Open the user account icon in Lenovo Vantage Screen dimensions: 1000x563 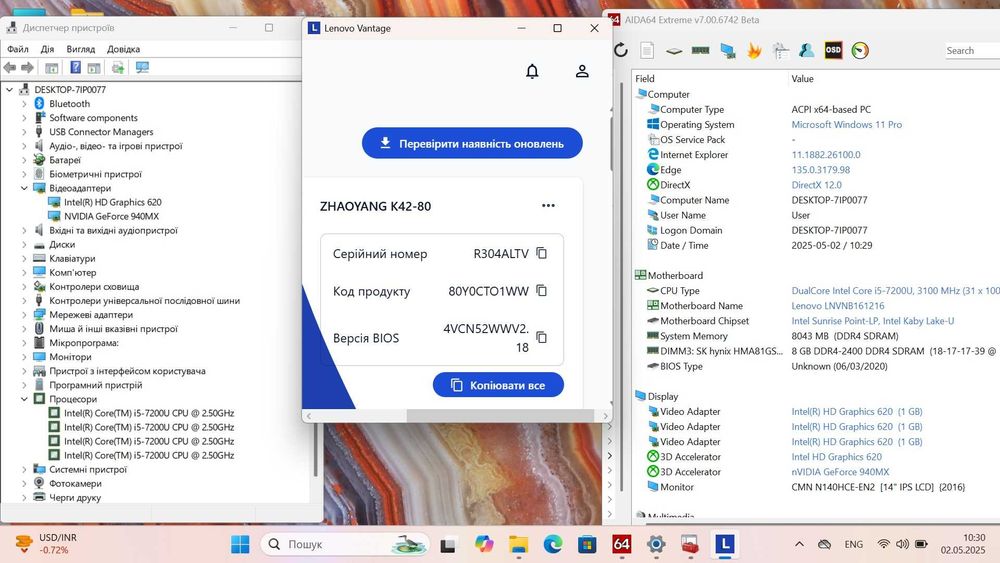582,71
